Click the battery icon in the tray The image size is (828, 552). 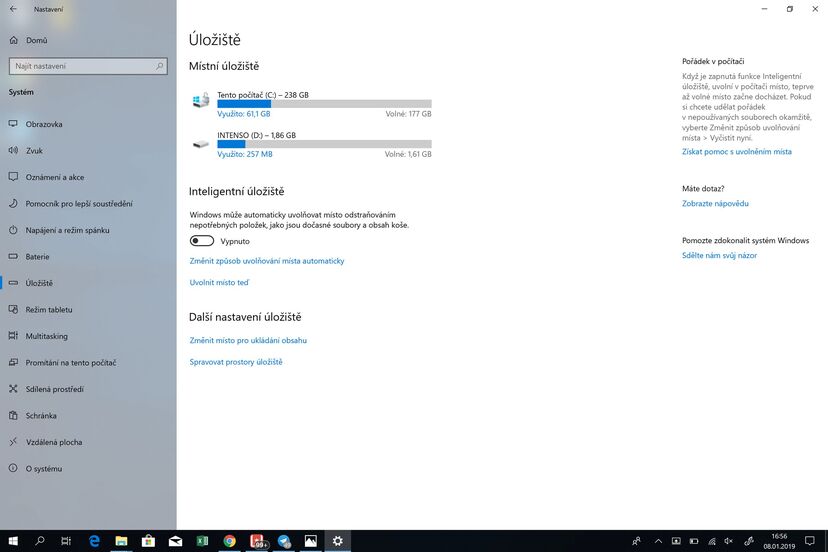point(694,541)
